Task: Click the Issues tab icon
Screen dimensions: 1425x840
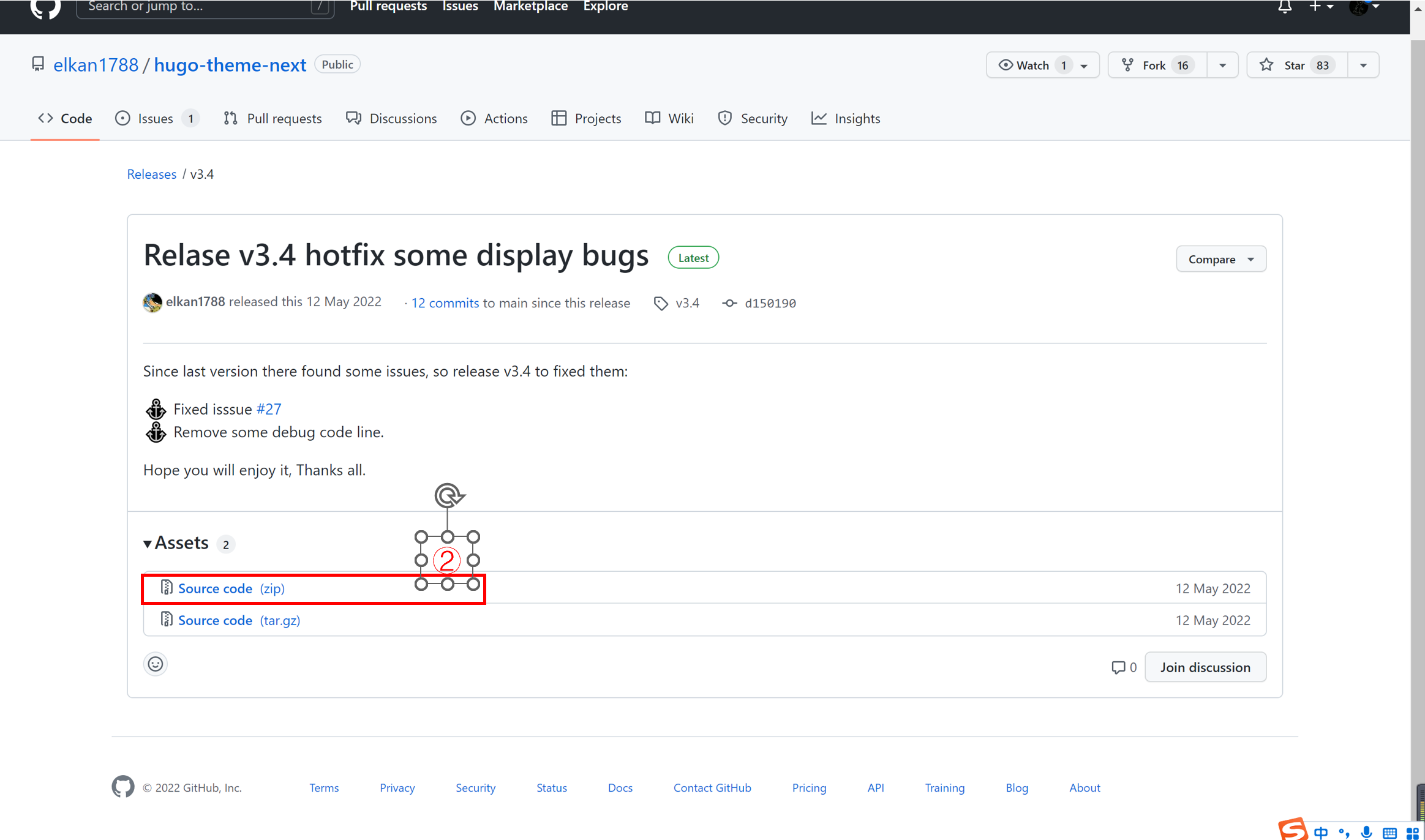Action: [x=125, y=118]
